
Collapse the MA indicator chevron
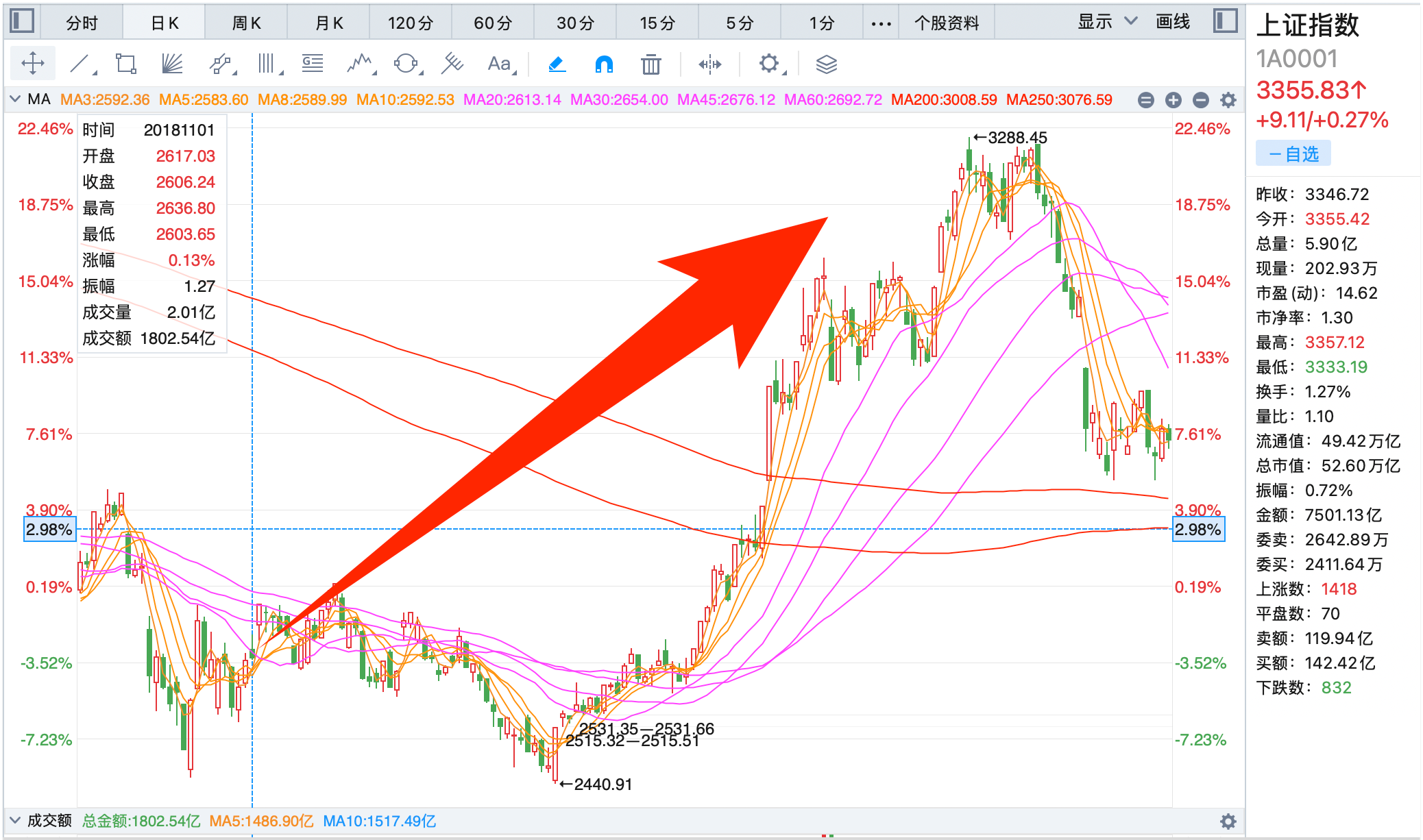(15, 99)
